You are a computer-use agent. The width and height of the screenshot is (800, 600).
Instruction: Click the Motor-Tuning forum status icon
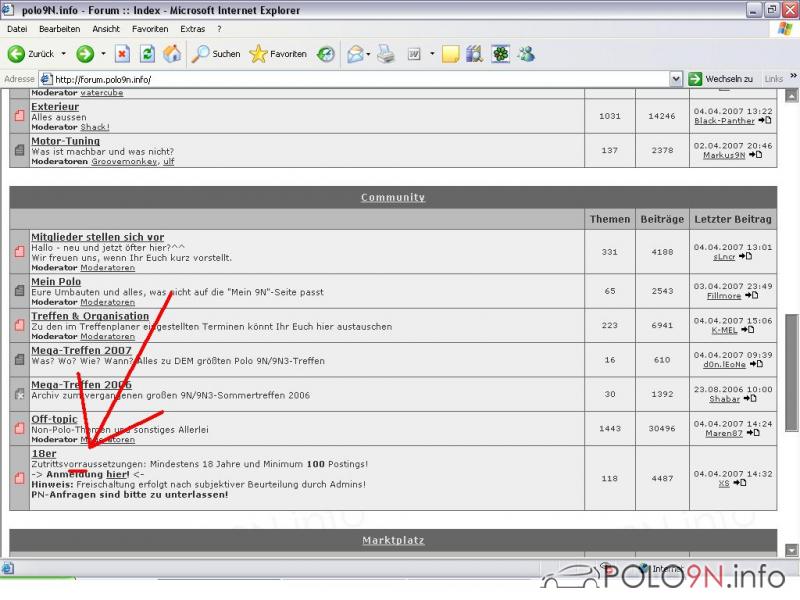(19, 150)
